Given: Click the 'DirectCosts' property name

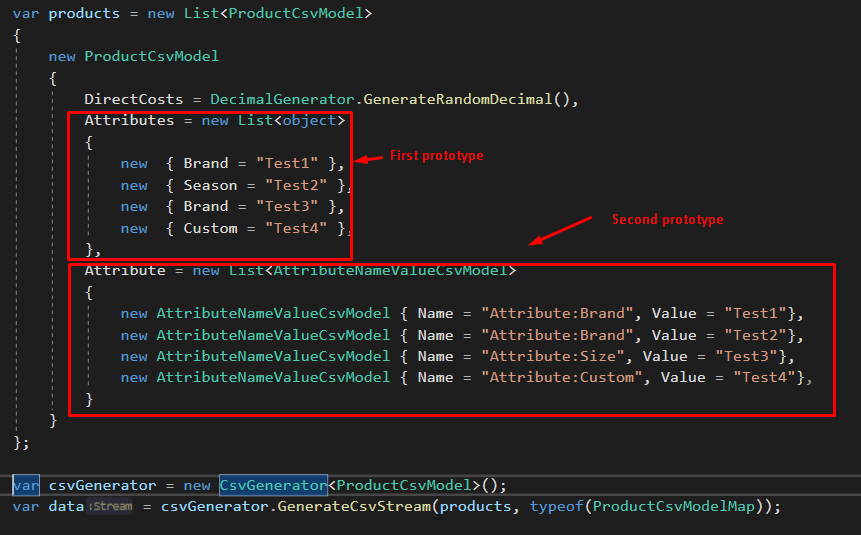Looking at the screenshot, I should coord(133,99).
